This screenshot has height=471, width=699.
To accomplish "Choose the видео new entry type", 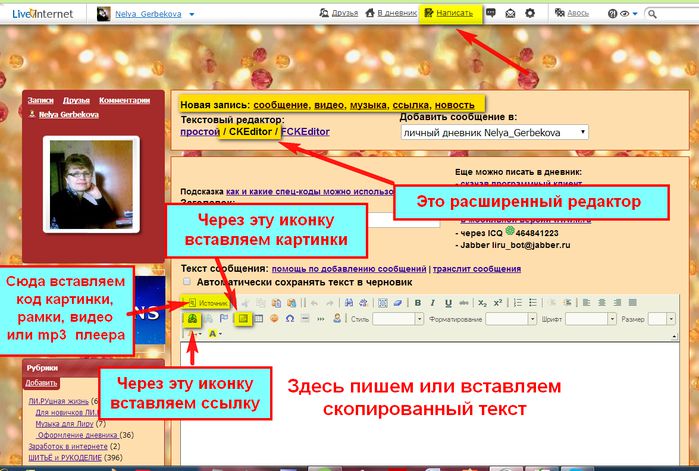I will [x=329, y=105].
